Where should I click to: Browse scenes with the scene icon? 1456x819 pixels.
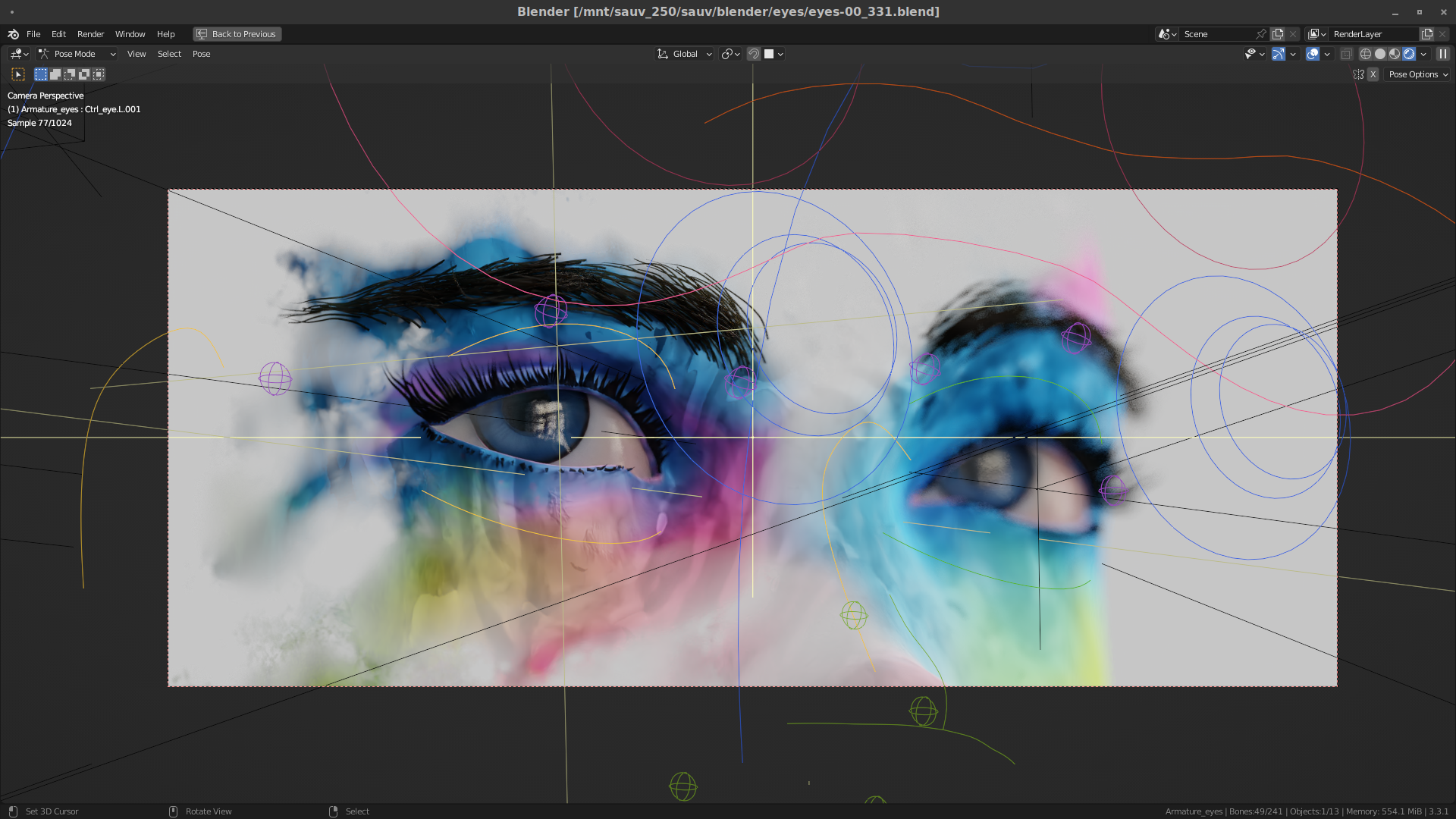pyautogui.click(x=1166, y=34)
